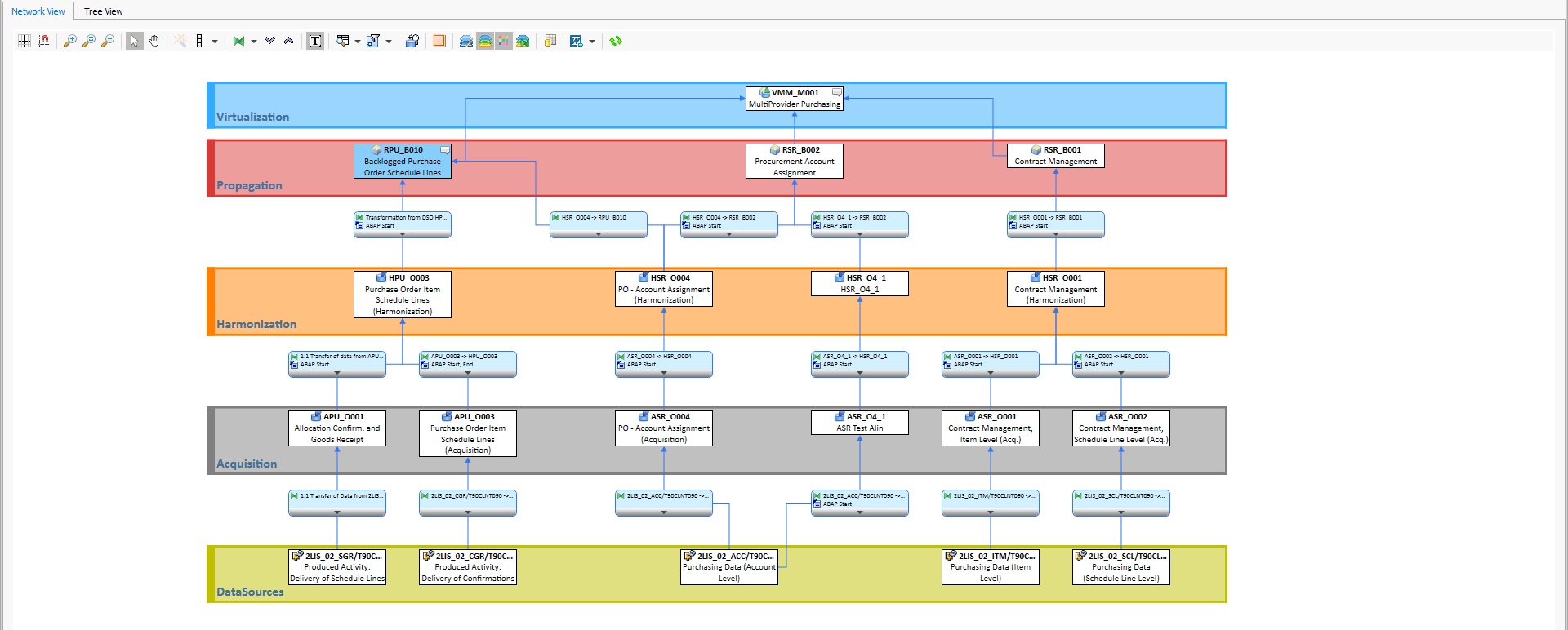This screenshot has width=1568, height=630.
Task: Select the Network View tab
Action: (38, 11)
